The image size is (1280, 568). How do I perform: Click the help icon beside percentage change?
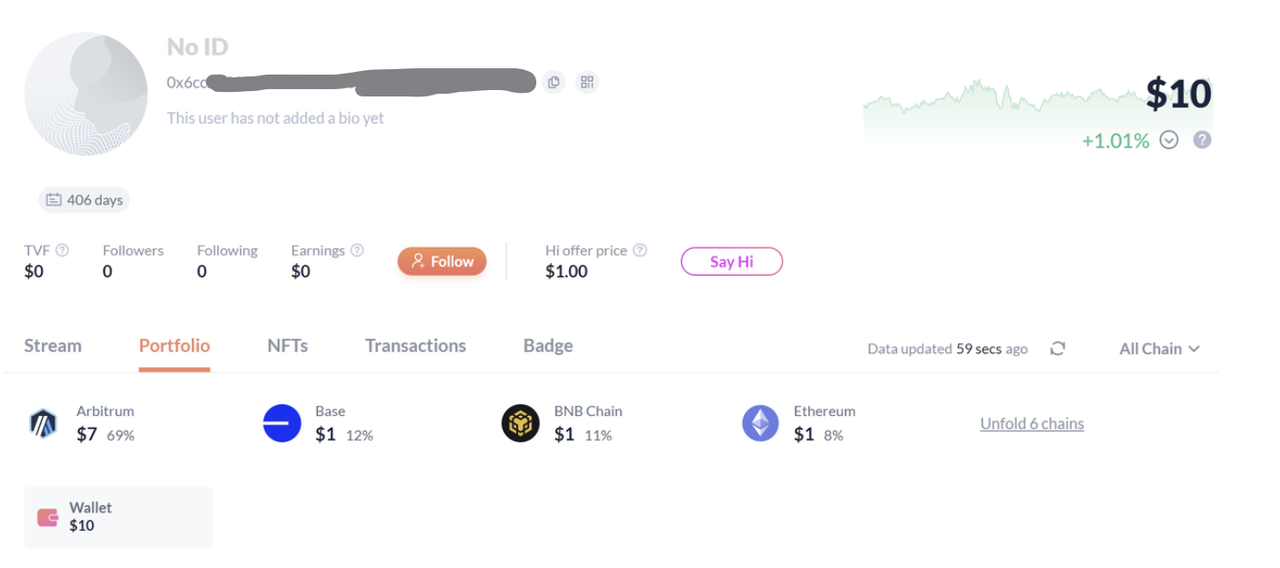tap(1202, 140)
